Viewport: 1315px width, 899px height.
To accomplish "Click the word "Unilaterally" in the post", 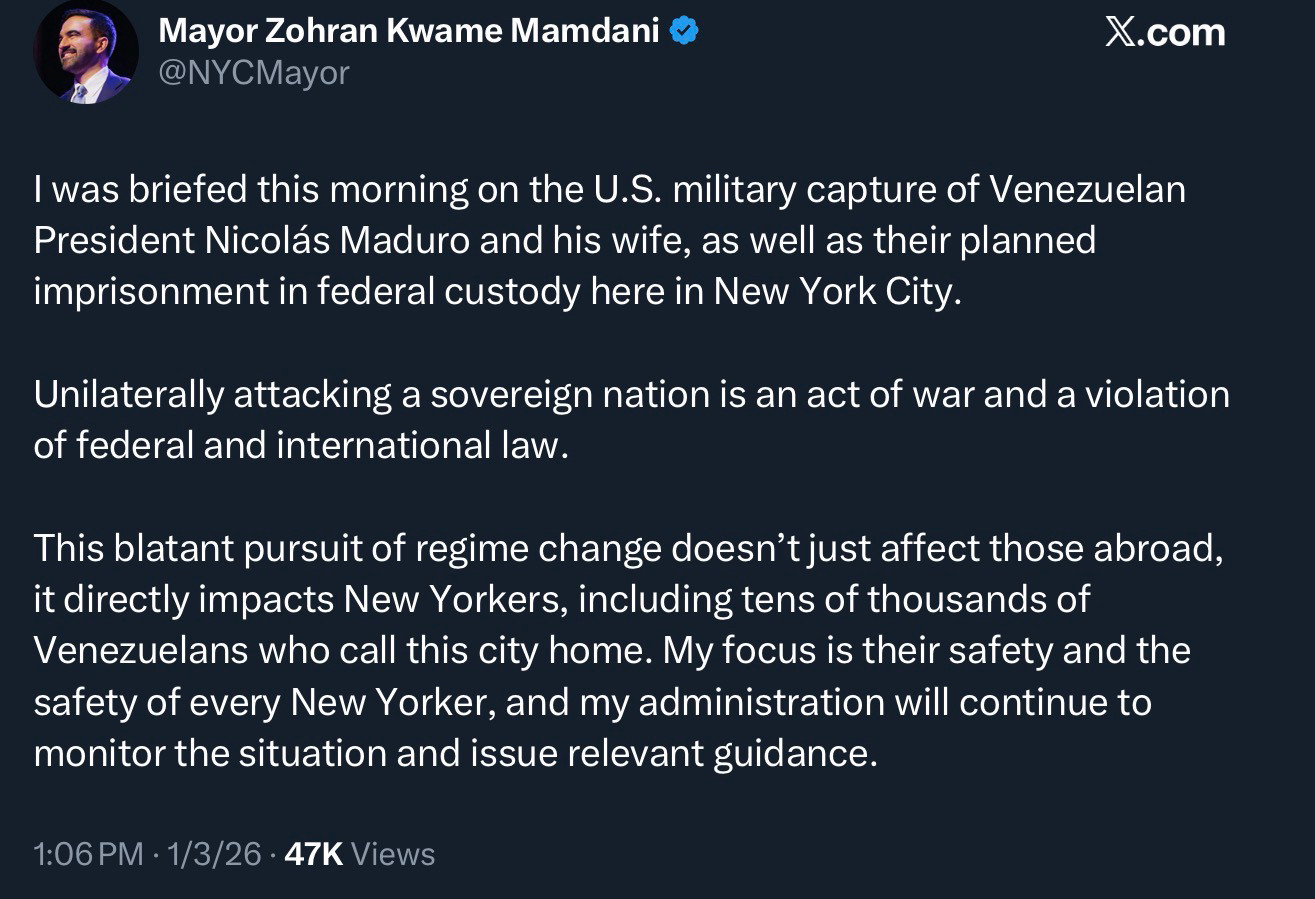I will 129,394.
